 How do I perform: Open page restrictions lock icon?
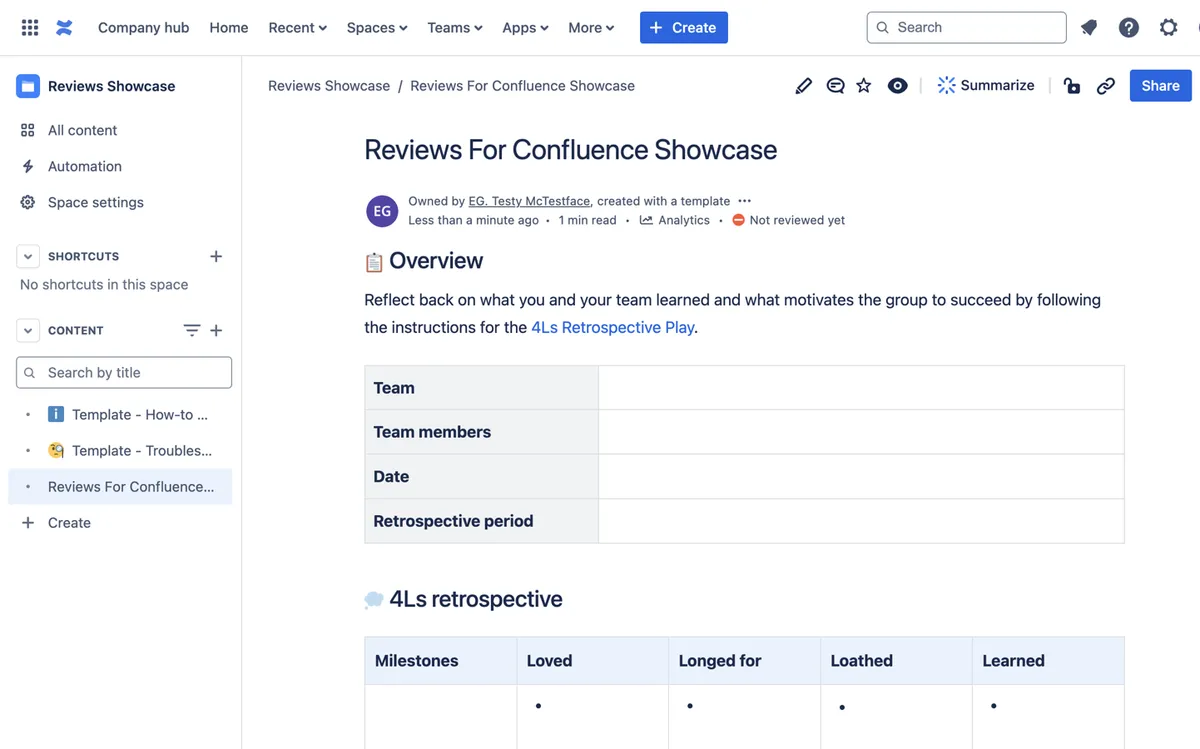tap(1072, 86)
